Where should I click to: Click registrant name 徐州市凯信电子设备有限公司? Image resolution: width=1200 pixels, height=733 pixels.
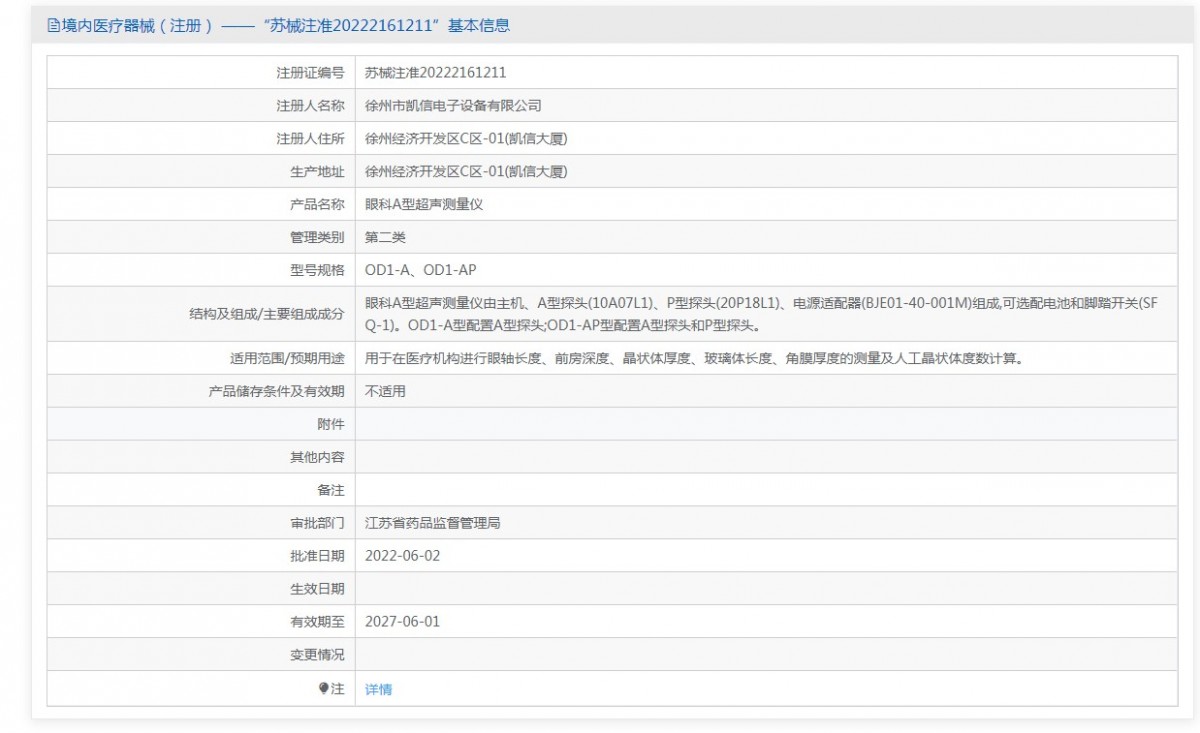[x=453, y=105]
